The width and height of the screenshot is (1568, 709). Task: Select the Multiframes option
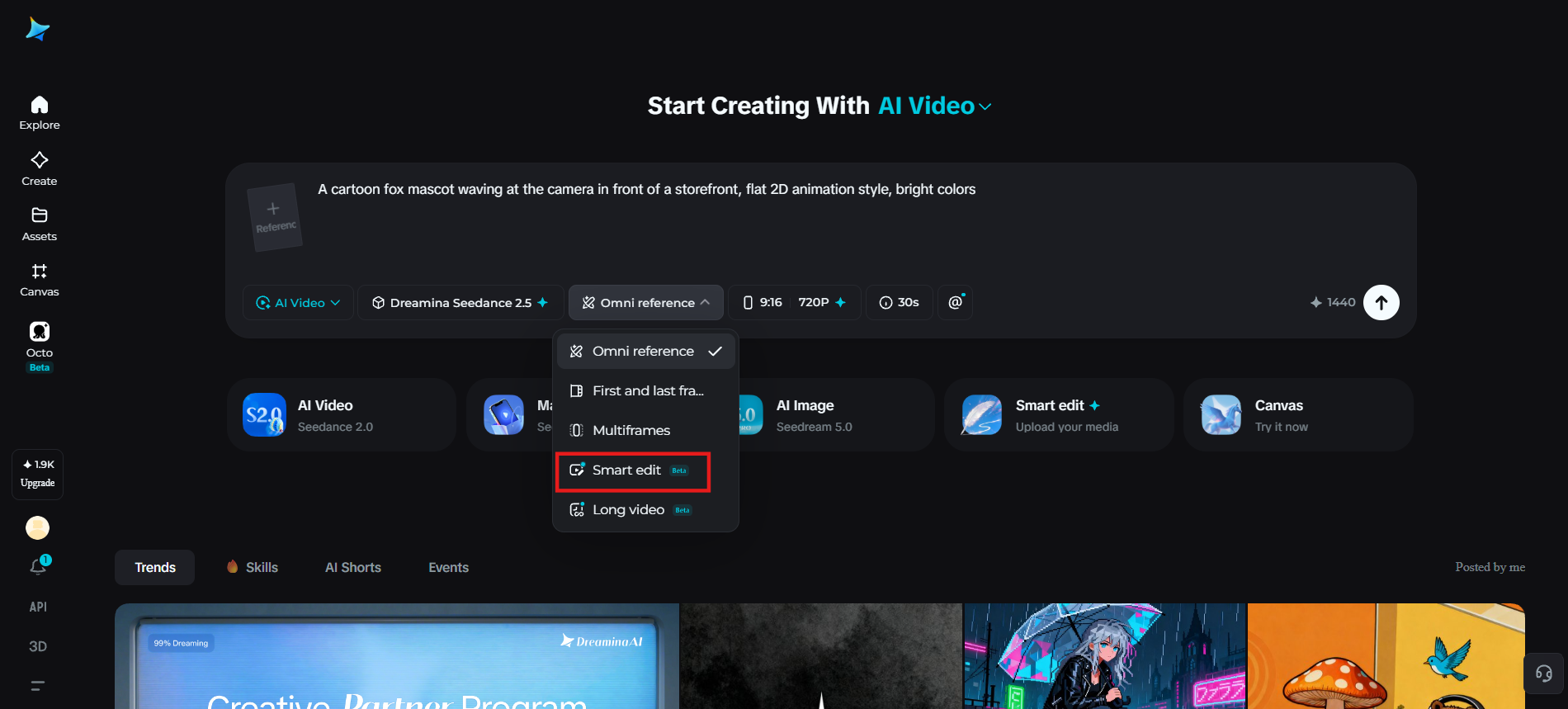pos(645,431)
